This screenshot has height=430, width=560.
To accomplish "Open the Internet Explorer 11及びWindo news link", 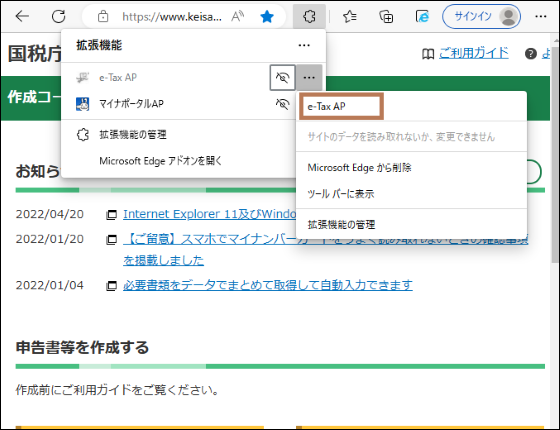I will 210,214.
